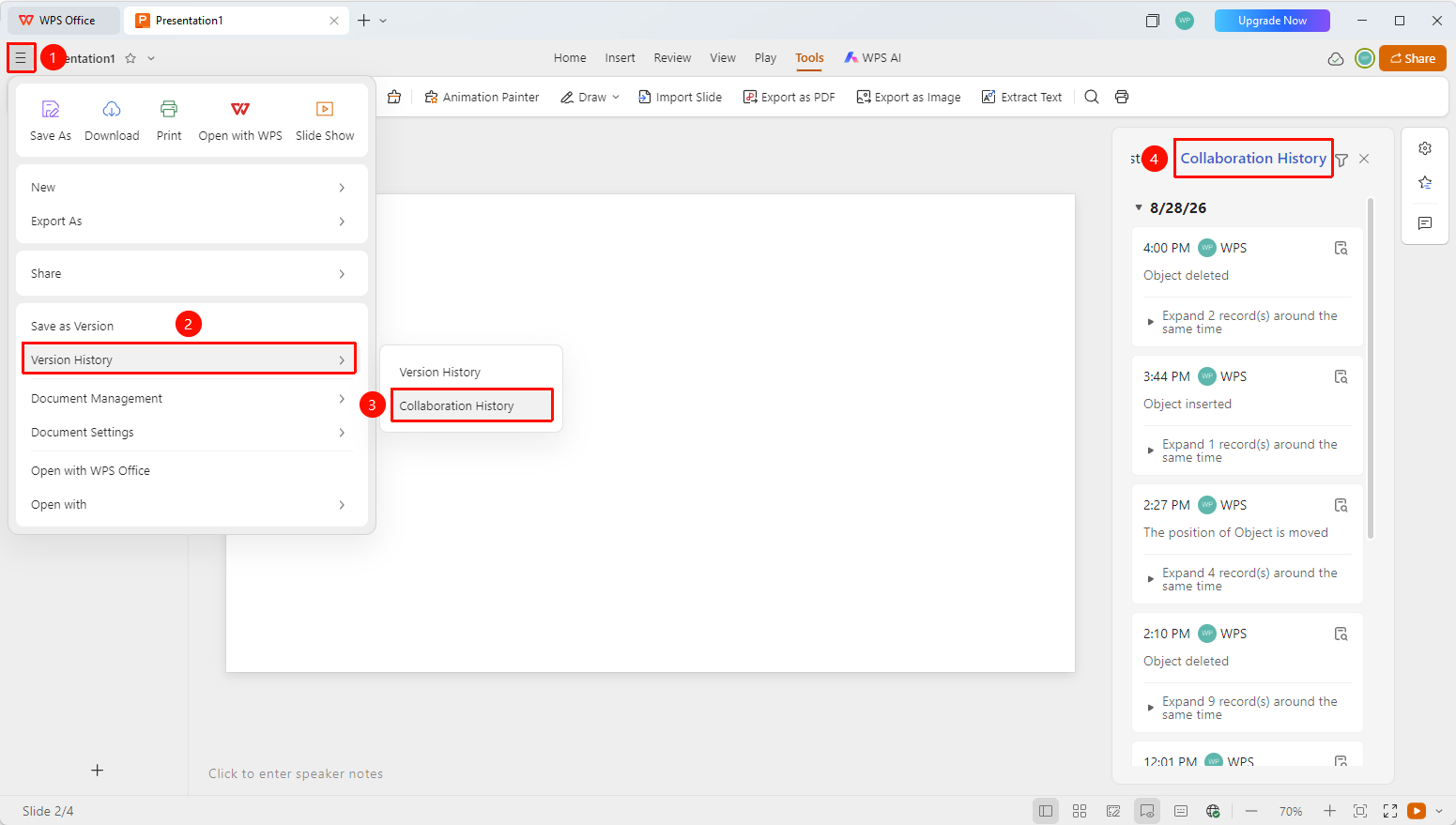1456x825 pixels.
Task: Click the cloud sync status icon
Action: click(1336, 59)
